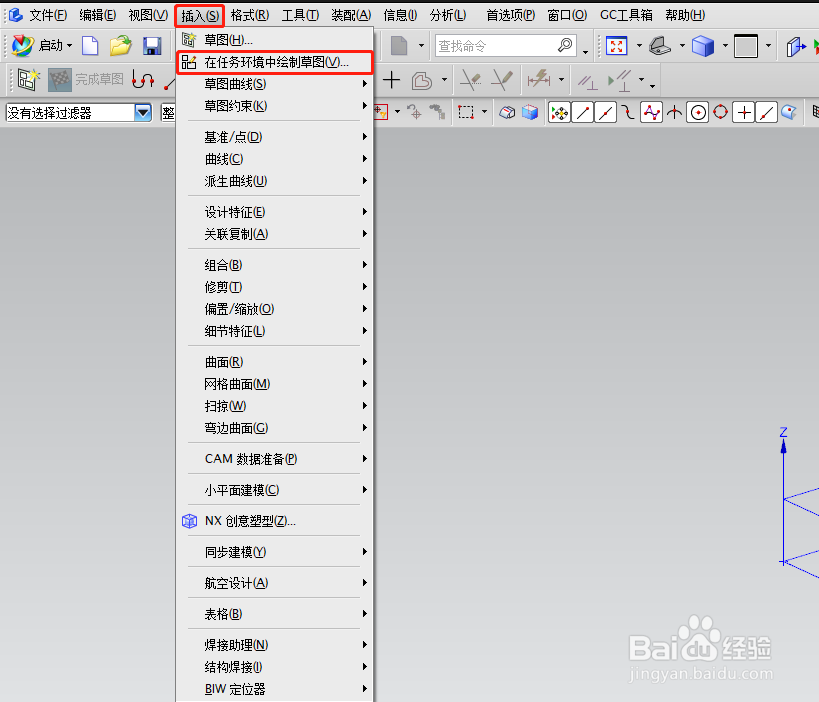Expand dropdown arrow beside Offset Curve tool
Image resolution: width=819 pixels, height=702 pixels.
coord(444,80)
